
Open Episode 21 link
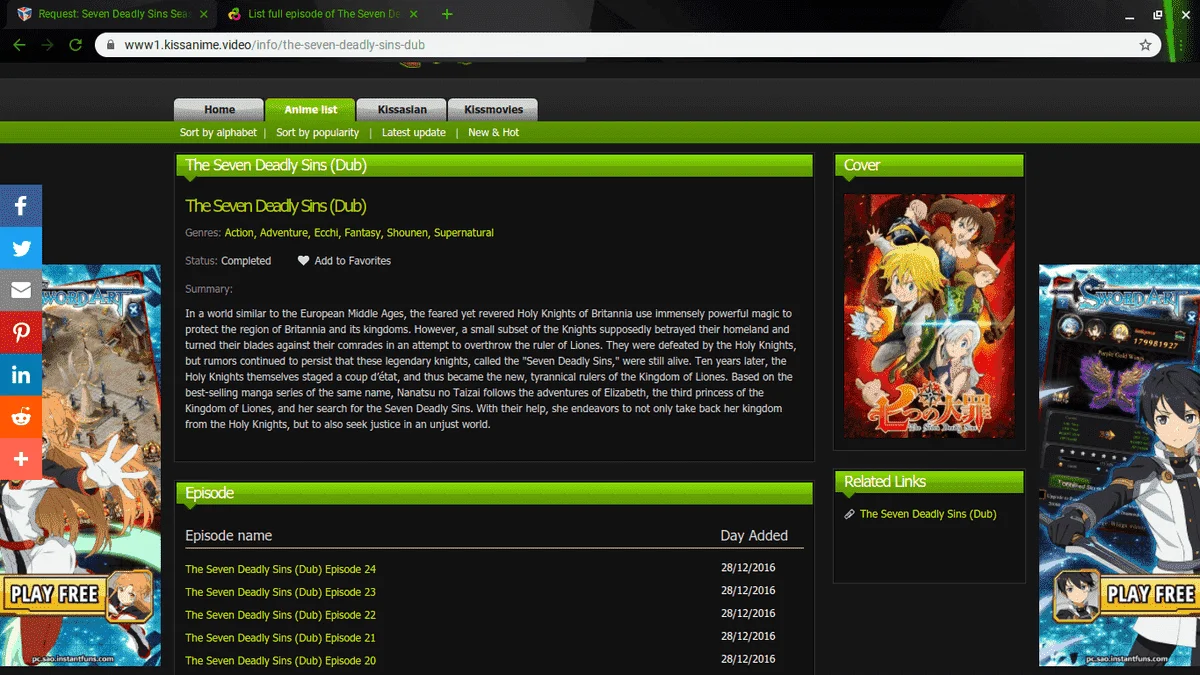pos(280,638)
